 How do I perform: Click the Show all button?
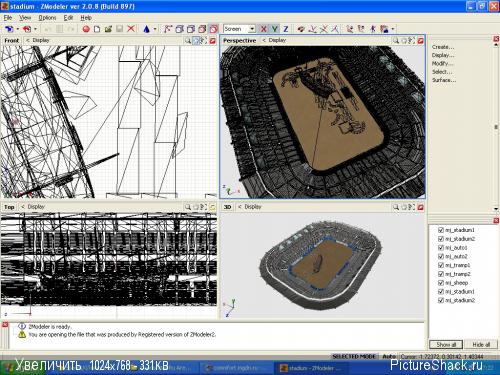coord(446,344)
